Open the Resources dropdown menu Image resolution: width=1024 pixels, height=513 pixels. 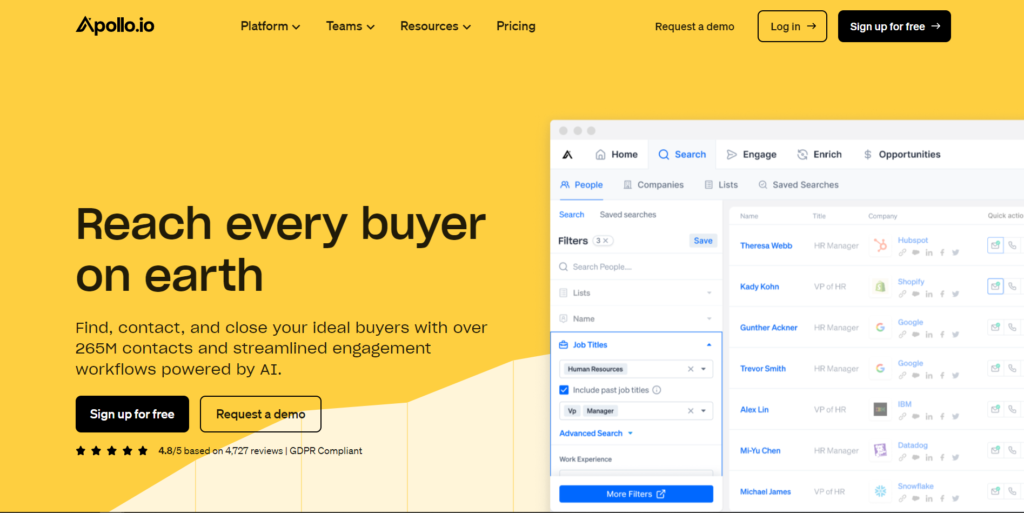[x=436, y=26]
